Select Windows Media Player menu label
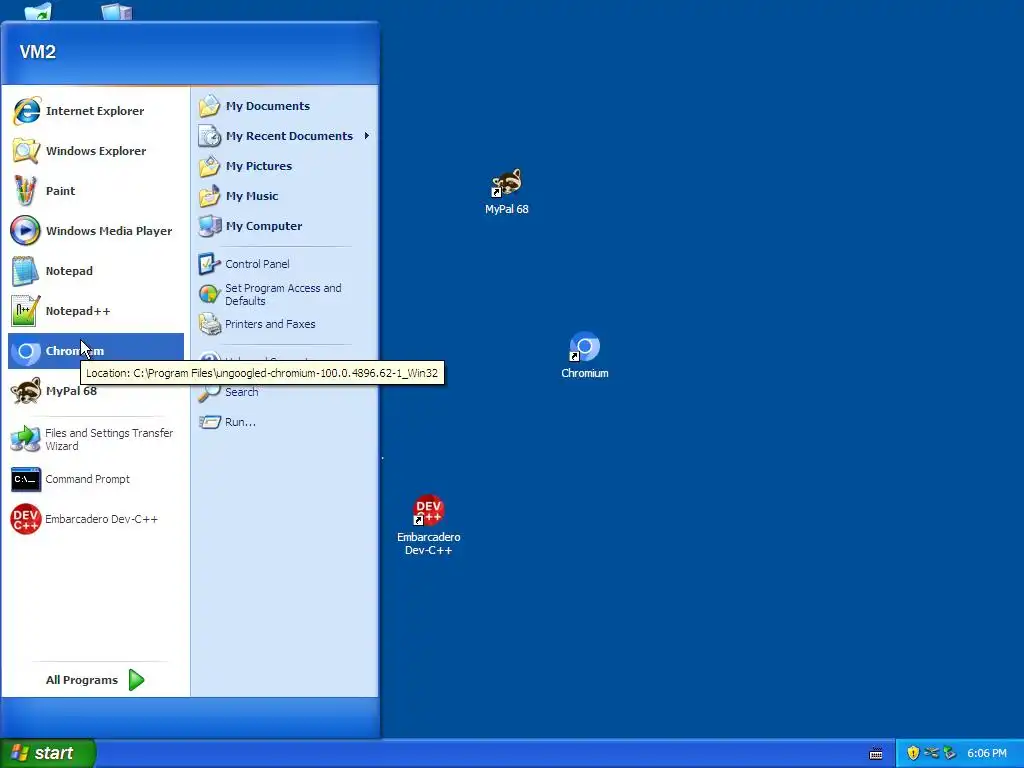The width and height of the screenshot is (1024, 768). (x=109, y=231)
